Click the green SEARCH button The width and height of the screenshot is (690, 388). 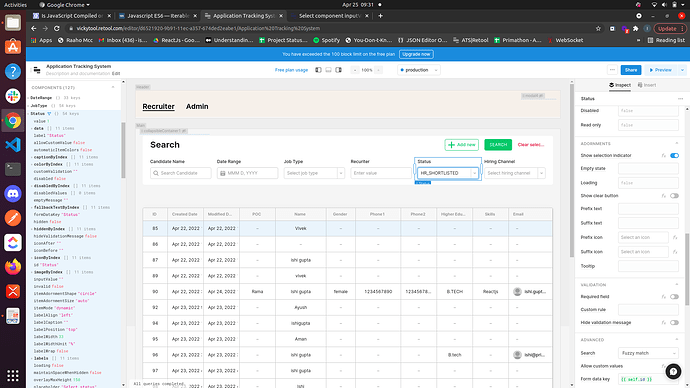(498, 145)
